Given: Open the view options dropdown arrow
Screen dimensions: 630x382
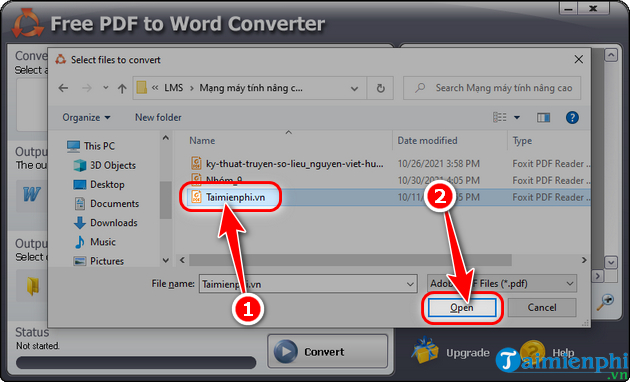Looking at the screenshot, I should (x=517, y=118).
